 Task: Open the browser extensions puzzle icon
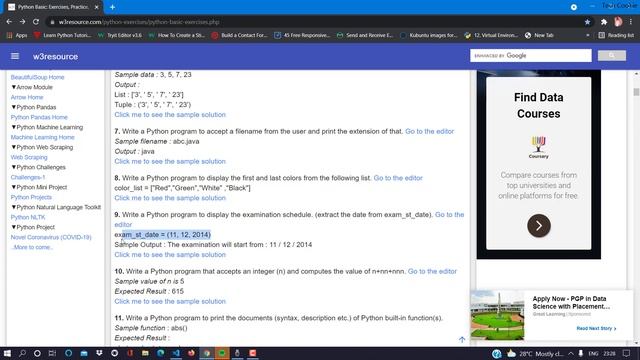(604, 22)
